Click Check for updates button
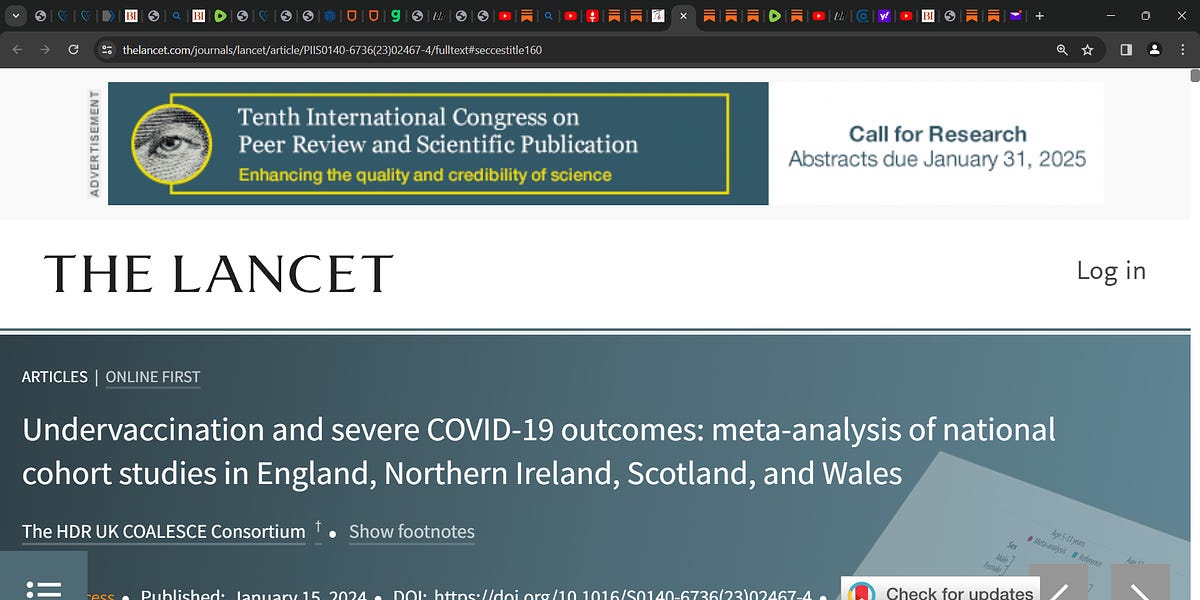 tap(941, 590)
